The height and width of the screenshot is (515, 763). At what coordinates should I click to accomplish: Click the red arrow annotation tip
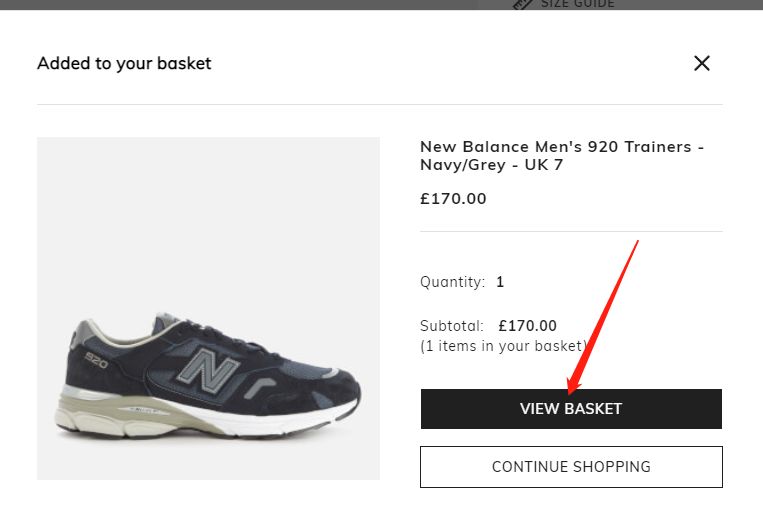tap(572, 391)
